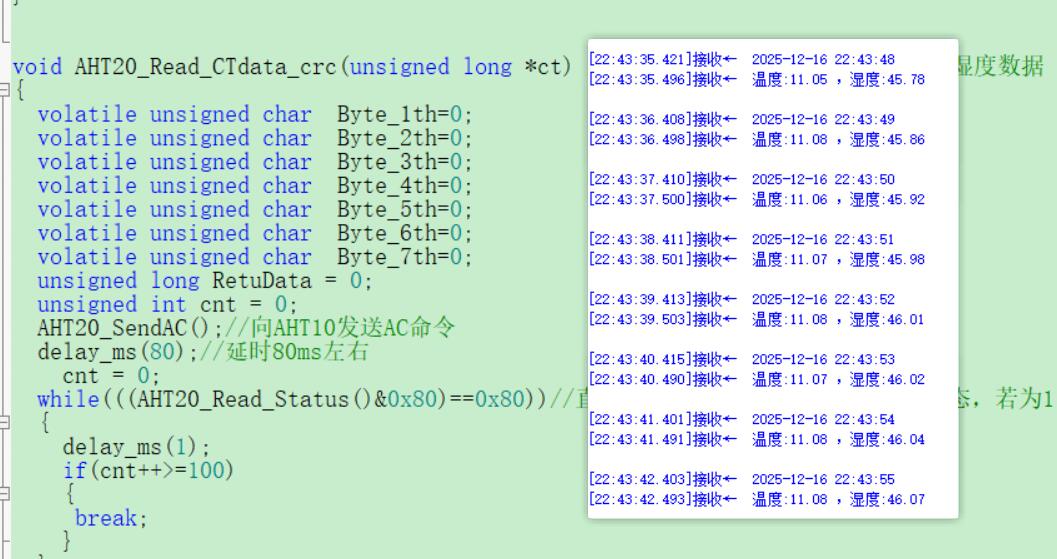
Task: Click the Byte_6th=0 declaration line
Action: click(x=255, y=233)
